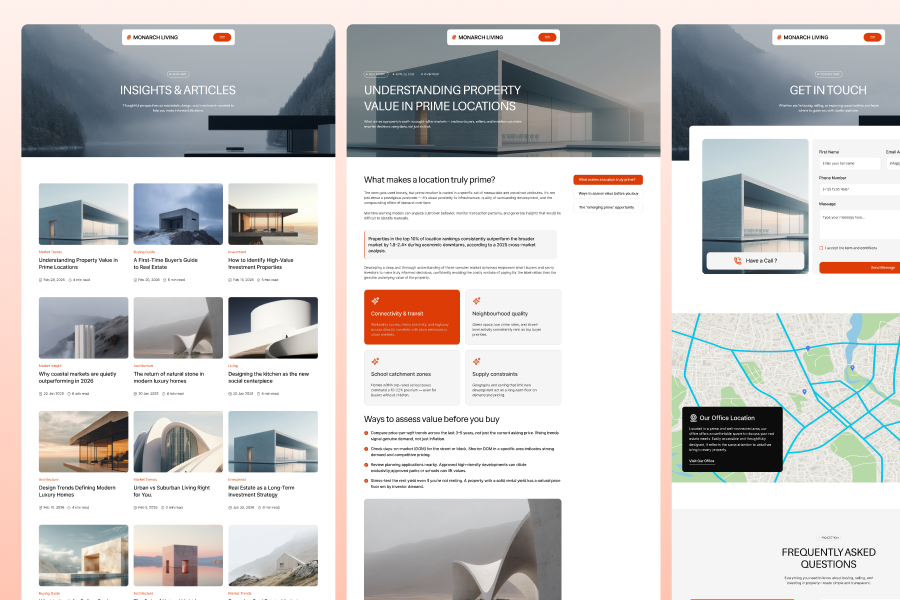
Task: Click thumbnail of coastal markets article card
Action: tap(84, 328)
